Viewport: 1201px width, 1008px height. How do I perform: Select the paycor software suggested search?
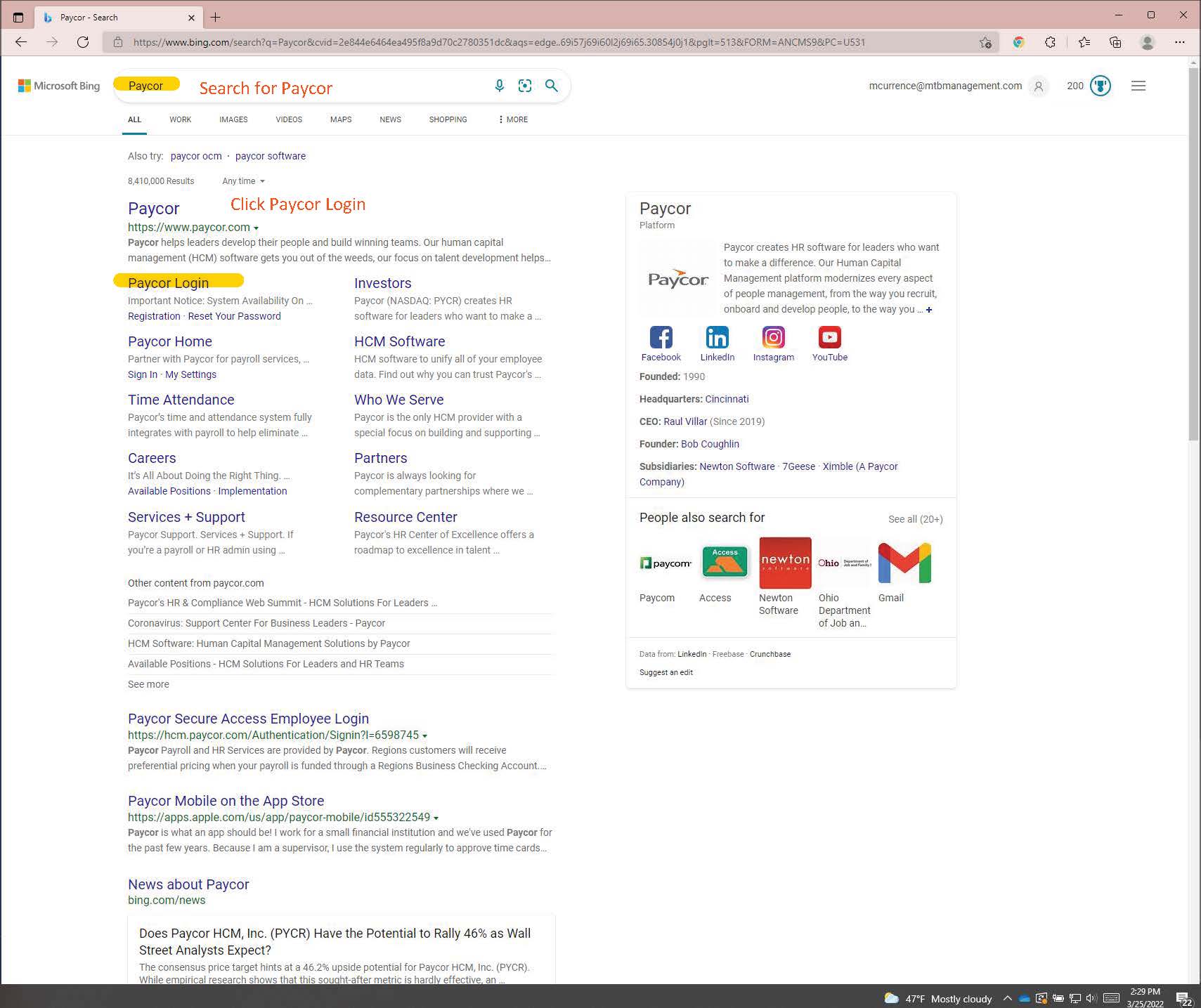271,156
